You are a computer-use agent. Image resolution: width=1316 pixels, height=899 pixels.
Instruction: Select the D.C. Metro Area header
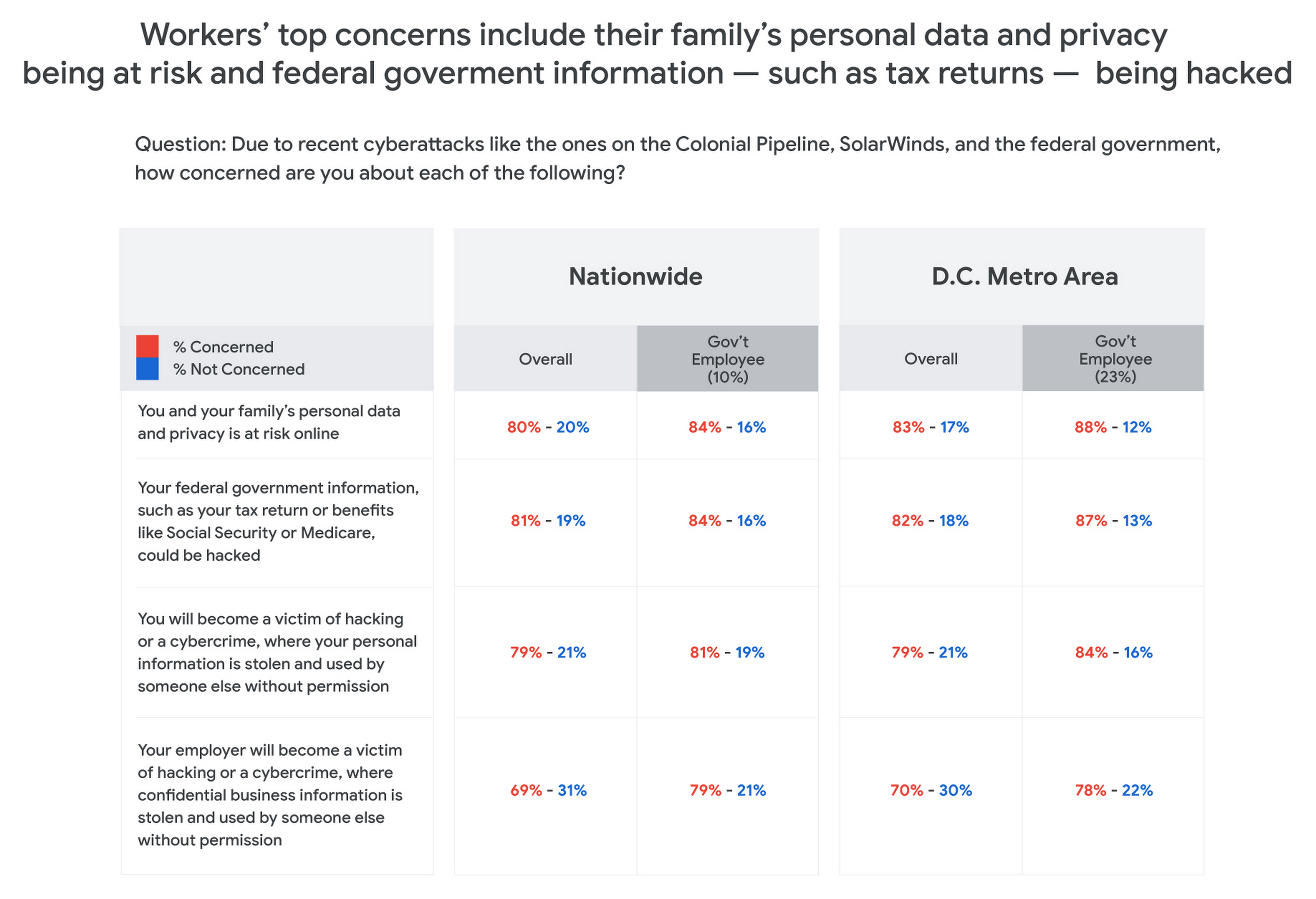1025,276
